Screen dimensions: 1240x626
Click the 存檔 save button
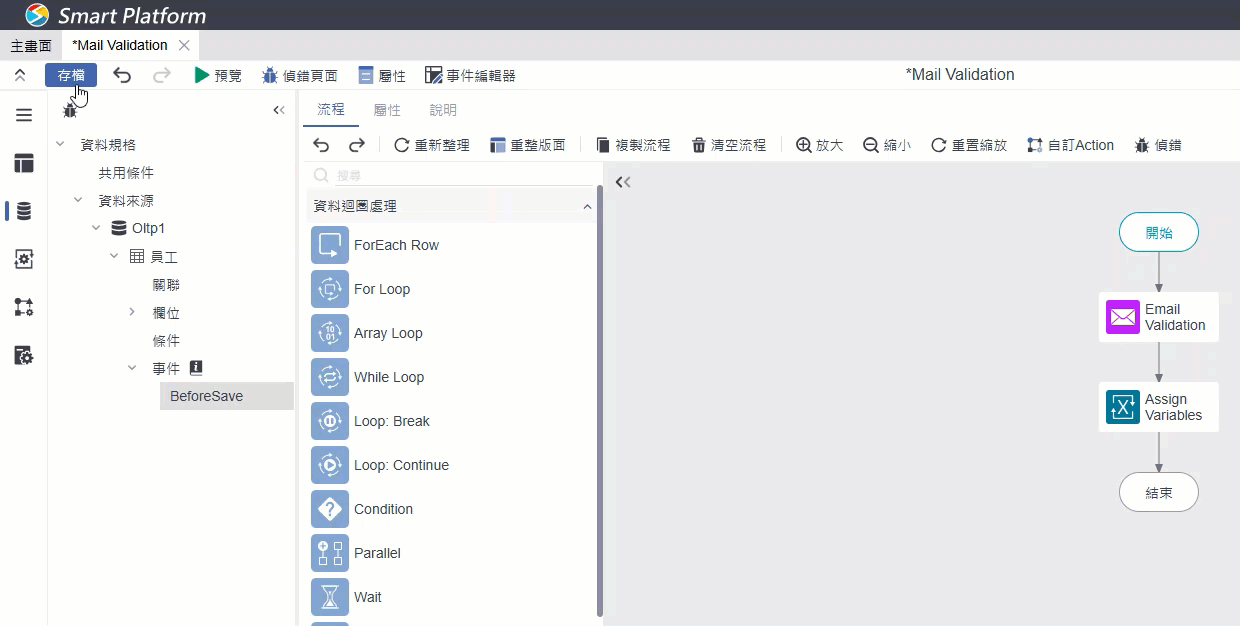coord(71,75)
